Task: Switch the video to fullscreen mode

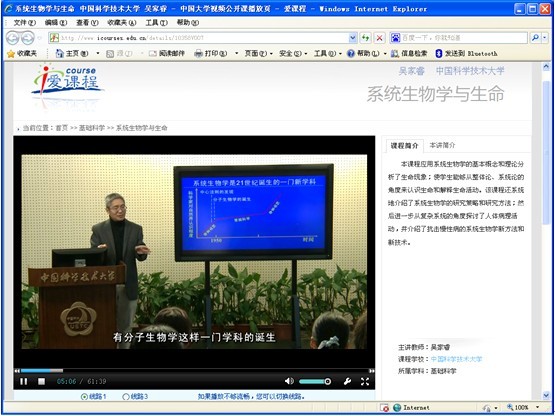Action: (x=365, y=381)
